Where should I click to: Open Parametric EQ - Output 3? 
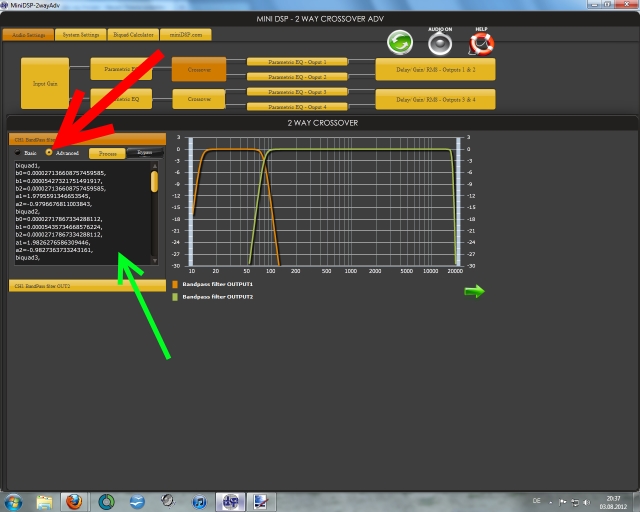tap(297, 92)
